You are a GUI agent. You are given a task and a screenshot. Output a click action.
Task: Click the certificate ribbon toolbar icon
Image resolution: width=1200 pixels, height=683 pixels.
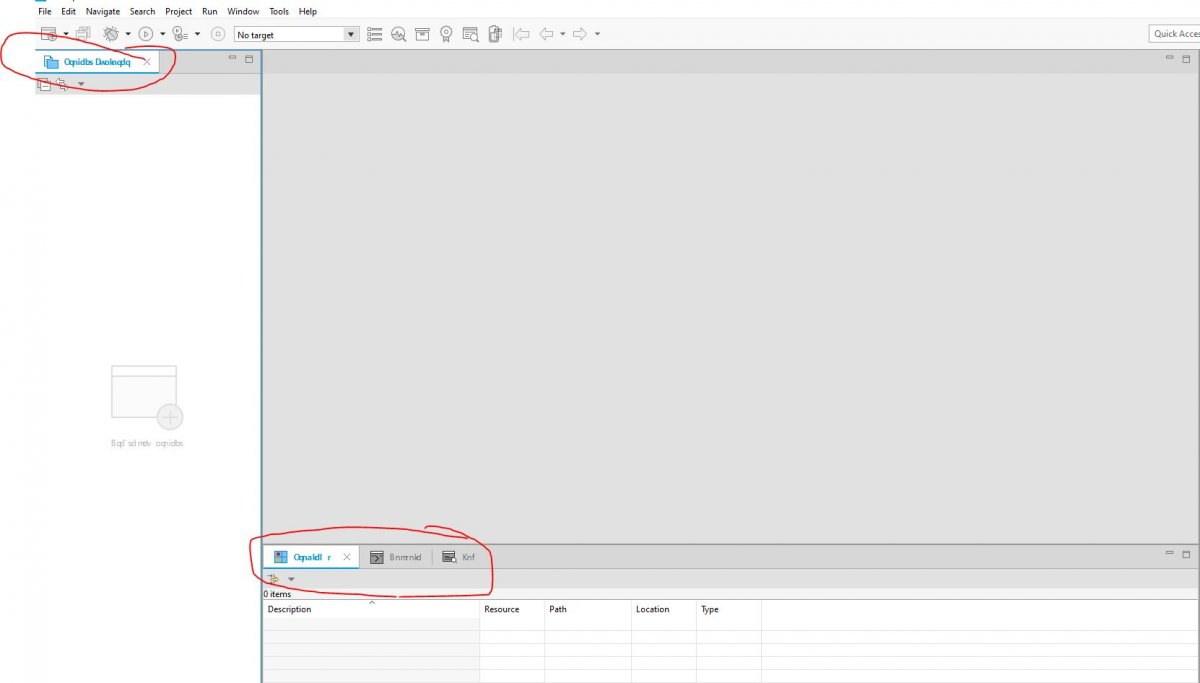pos(446,34)
